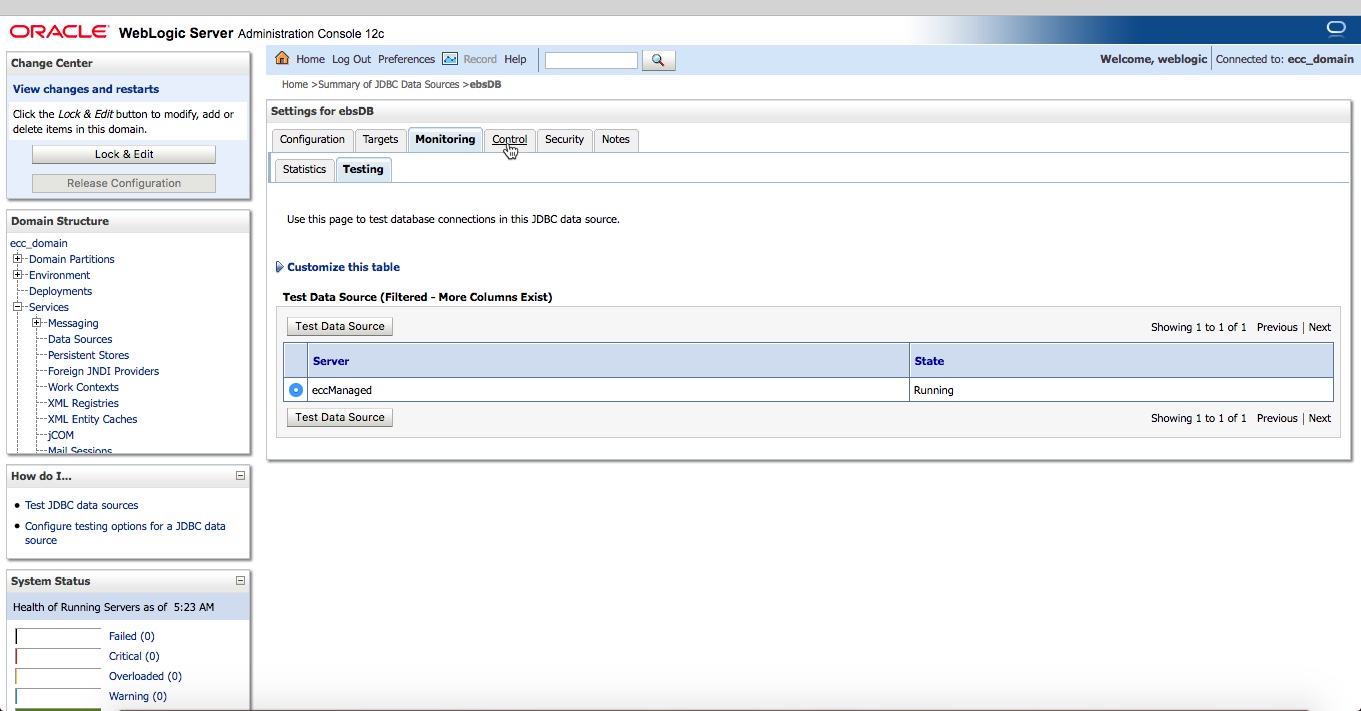Collapse the How do I panel
Screen dimensions: 1361x711
coord(240,476)
